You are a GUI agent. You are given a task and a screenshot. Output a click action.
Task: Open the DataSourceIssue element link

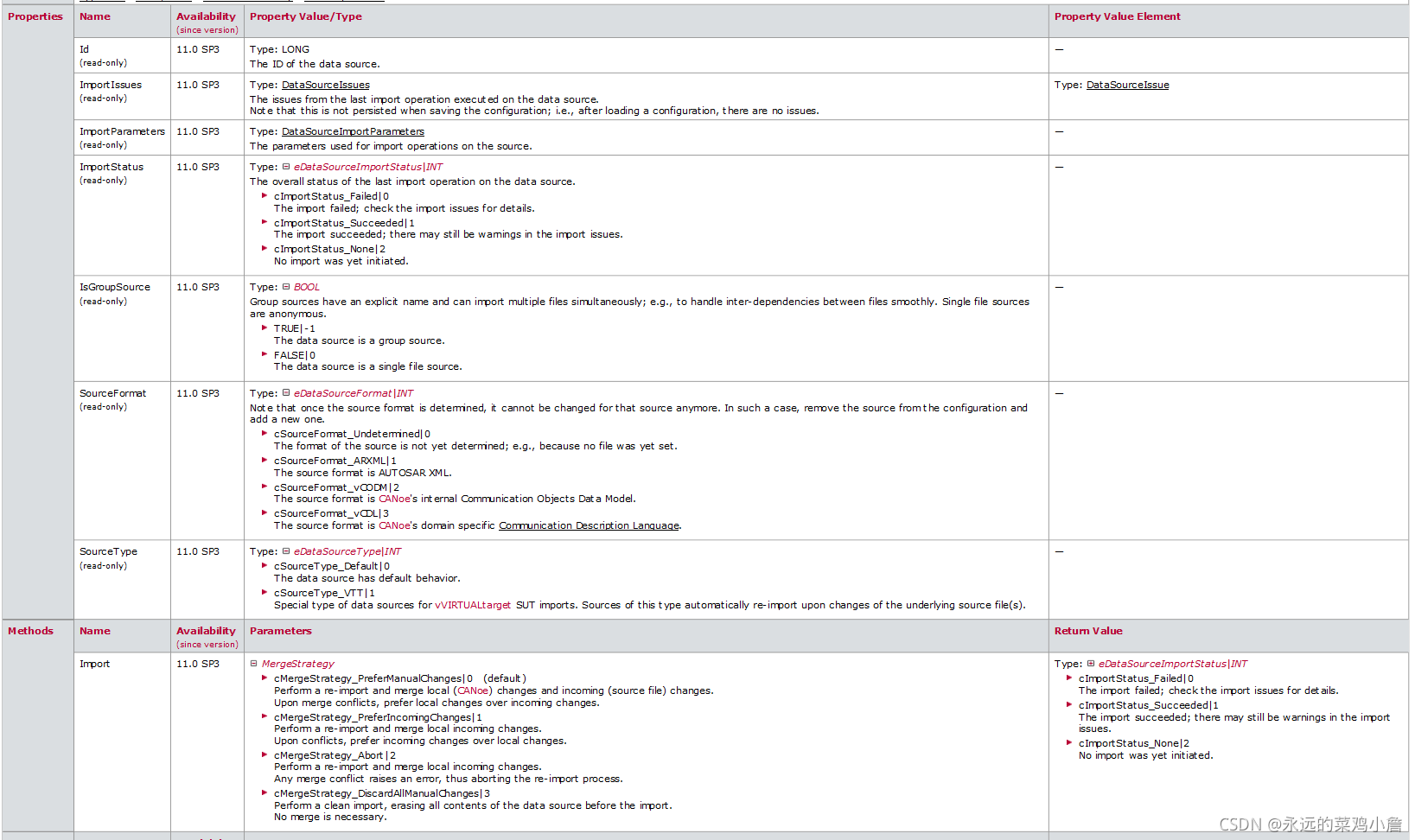coord(1127,85)
